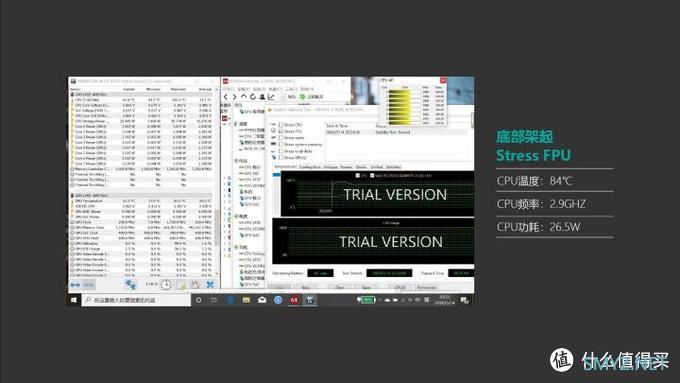Screen dimensions: 680x383
Task: Enable the Stress CPU checkbox
Action: 281,124
